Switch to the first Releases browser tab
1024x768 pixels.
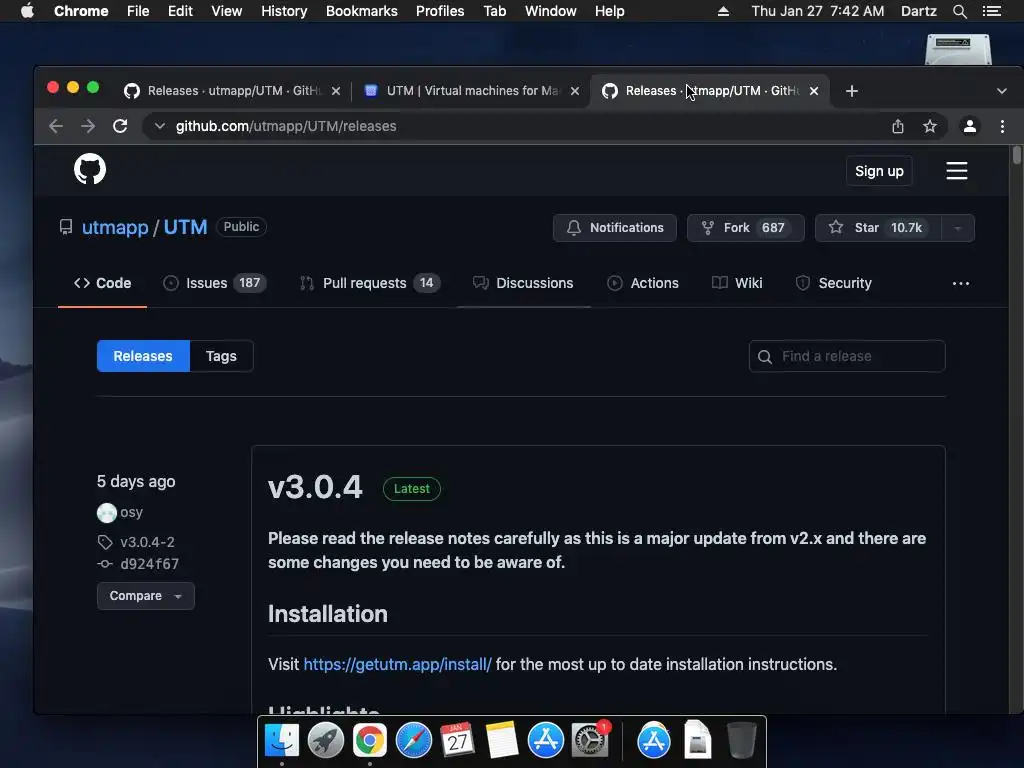(232, 91)
